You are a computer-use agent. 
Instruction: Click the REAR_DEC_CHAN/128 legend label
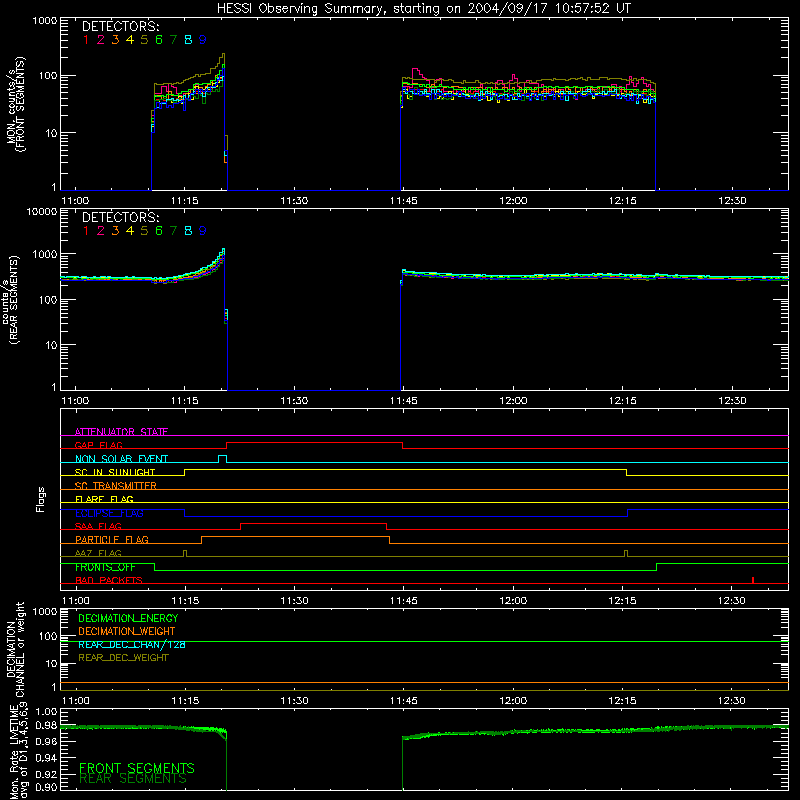coord(132,644)
